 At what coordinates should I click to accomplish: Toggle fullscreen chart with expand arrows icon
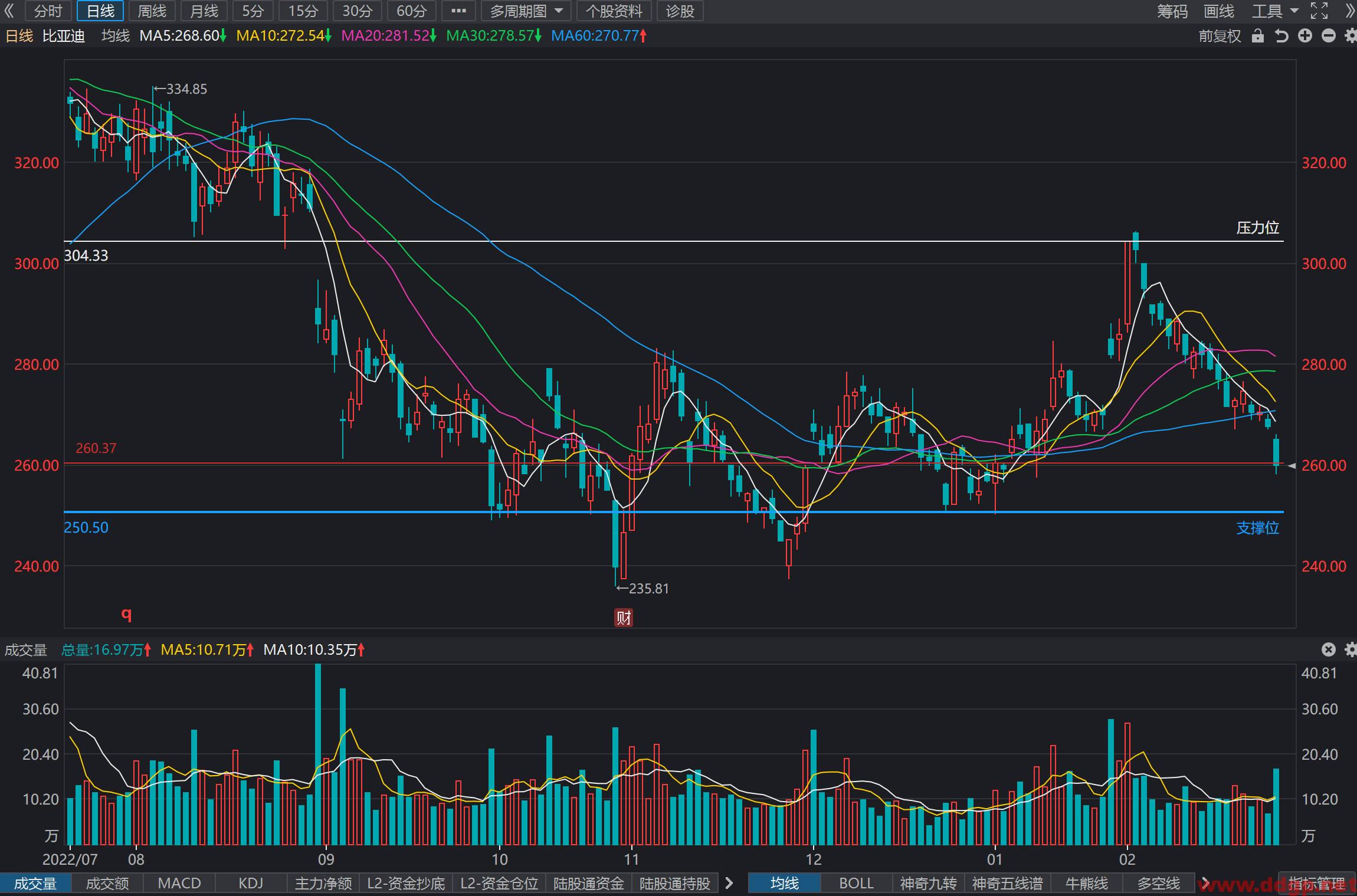tap(1319, 11)
